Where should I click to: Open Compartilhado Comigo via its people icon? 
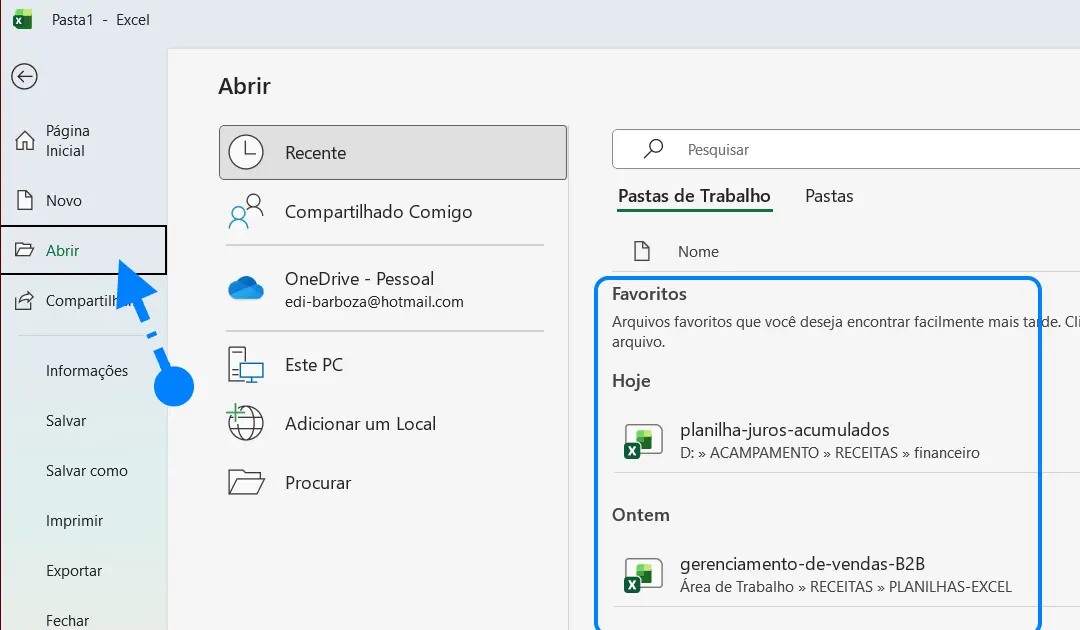tap(243, 212)
